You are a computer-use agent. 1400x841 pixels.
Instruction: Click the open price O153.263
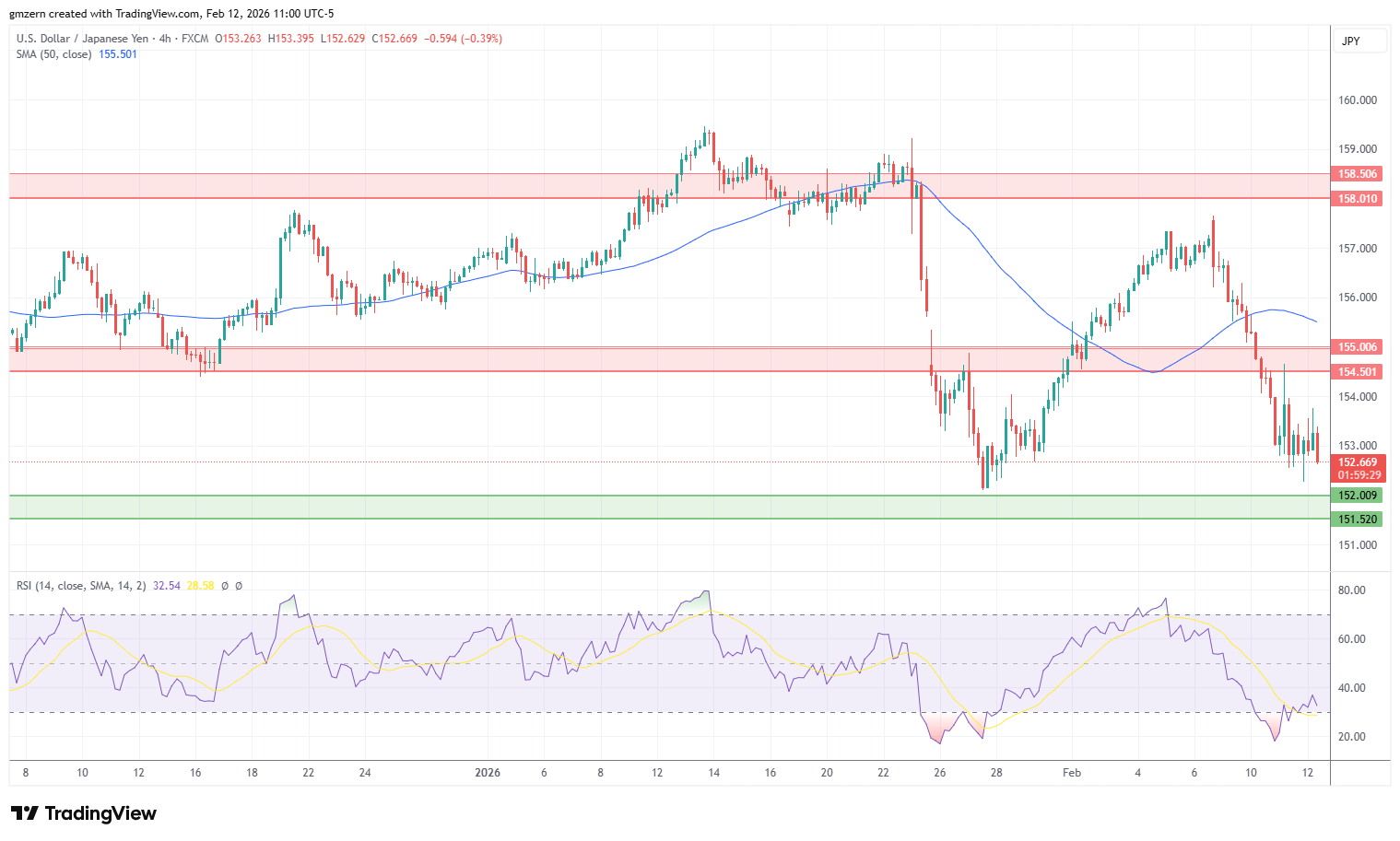coord(238,39)
